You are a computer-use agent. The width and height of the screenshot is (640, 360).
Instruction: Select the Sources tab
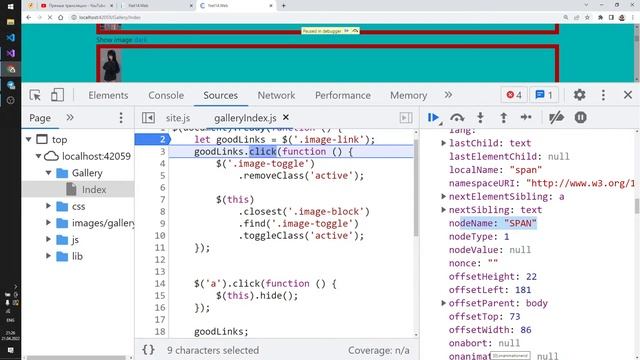coord(220,95)
